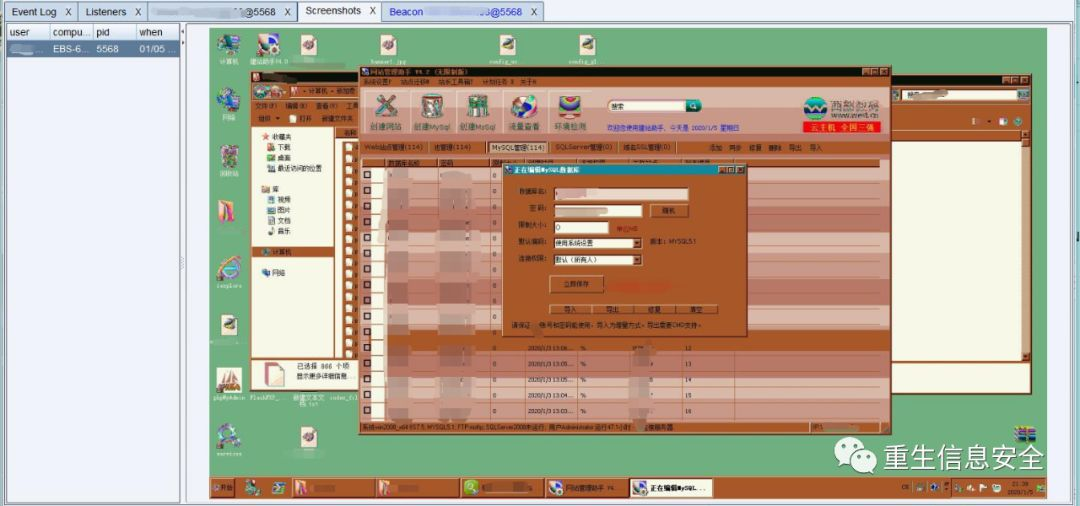Open the 计算机 desktop icon
The height and width of the screenshot is (506, 1080).
pyautogui.click(x=229, y=49)
